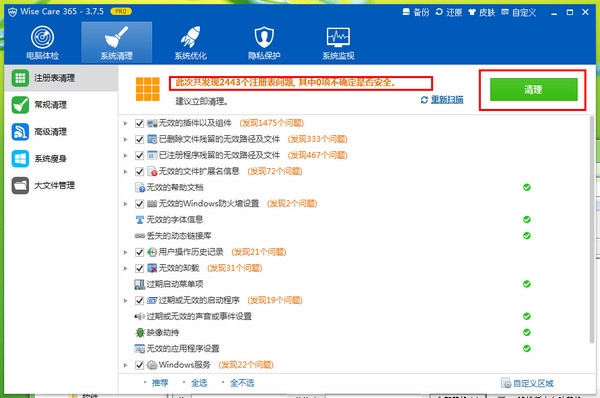This screenshot has width=600, height=398.
Task: Select 注册表清理 in the sidebar
Action: (x=61, y=78)
